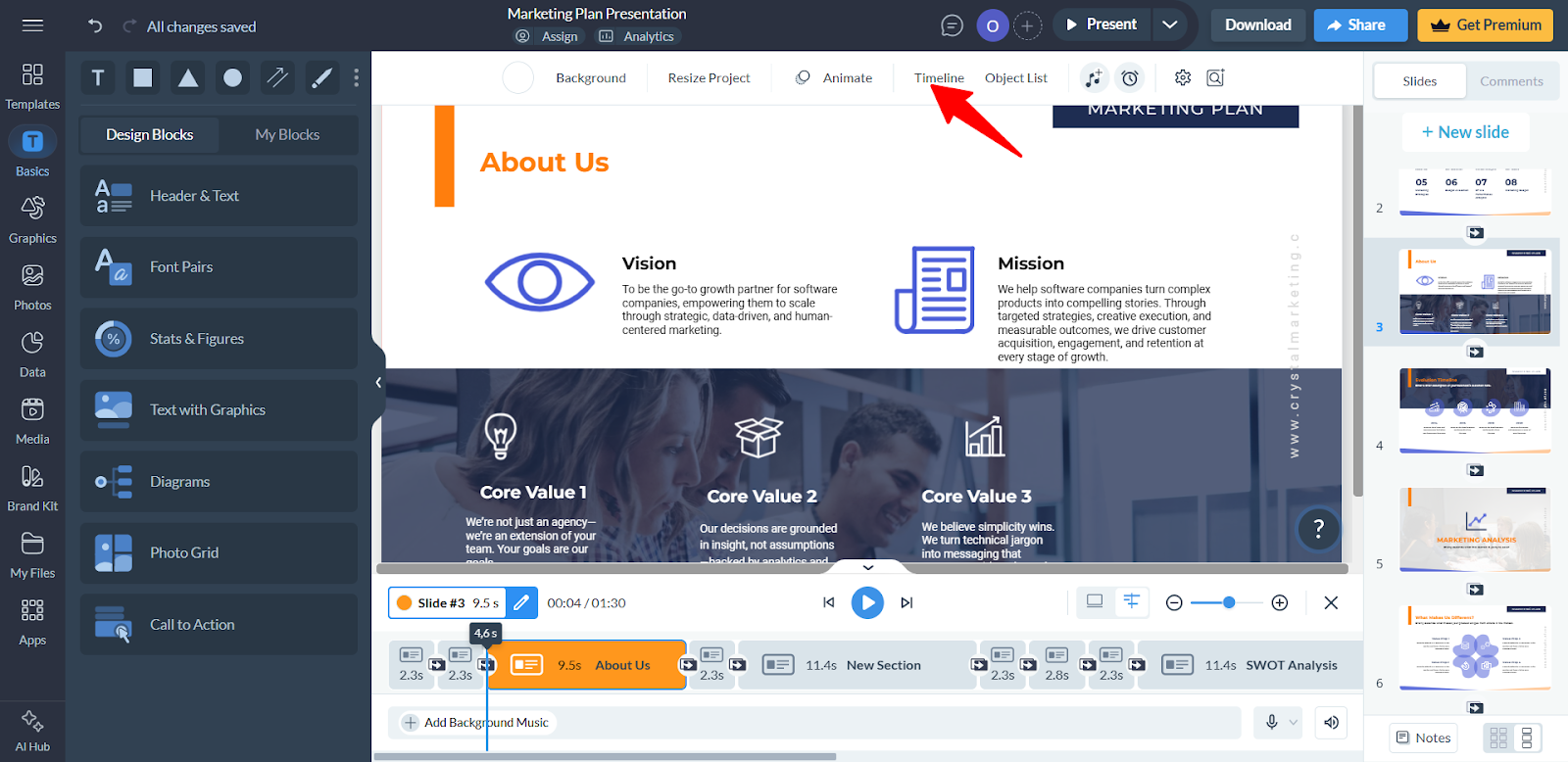Viewport: 1568px width, 762px height.
Task: Select the Text tool icon
Action: click(98, 78)
